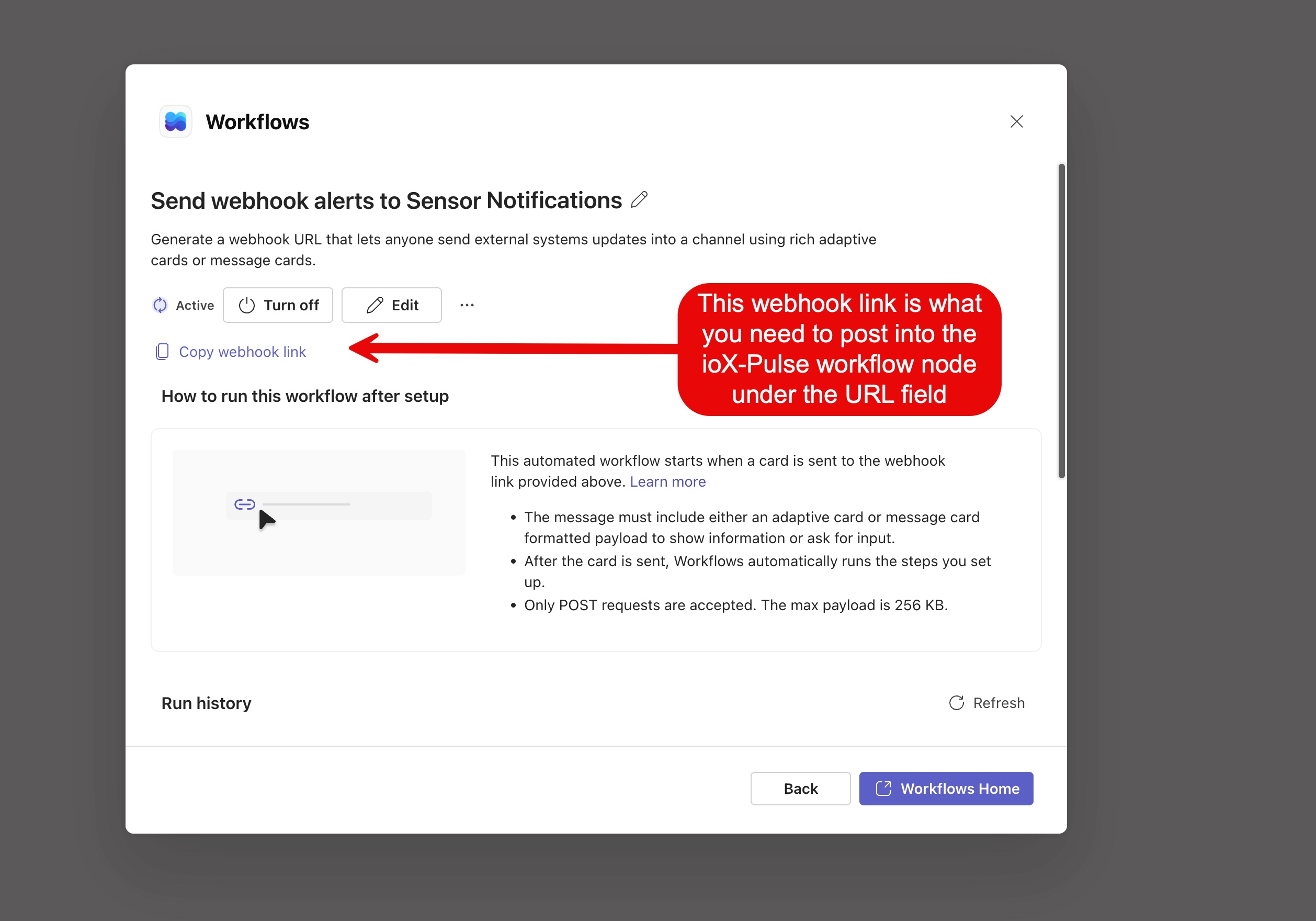Click the webhook link illustration thumbnail
Image resolution: width=1316 pixels, height=921 pixels.
[x=319, y=512]
